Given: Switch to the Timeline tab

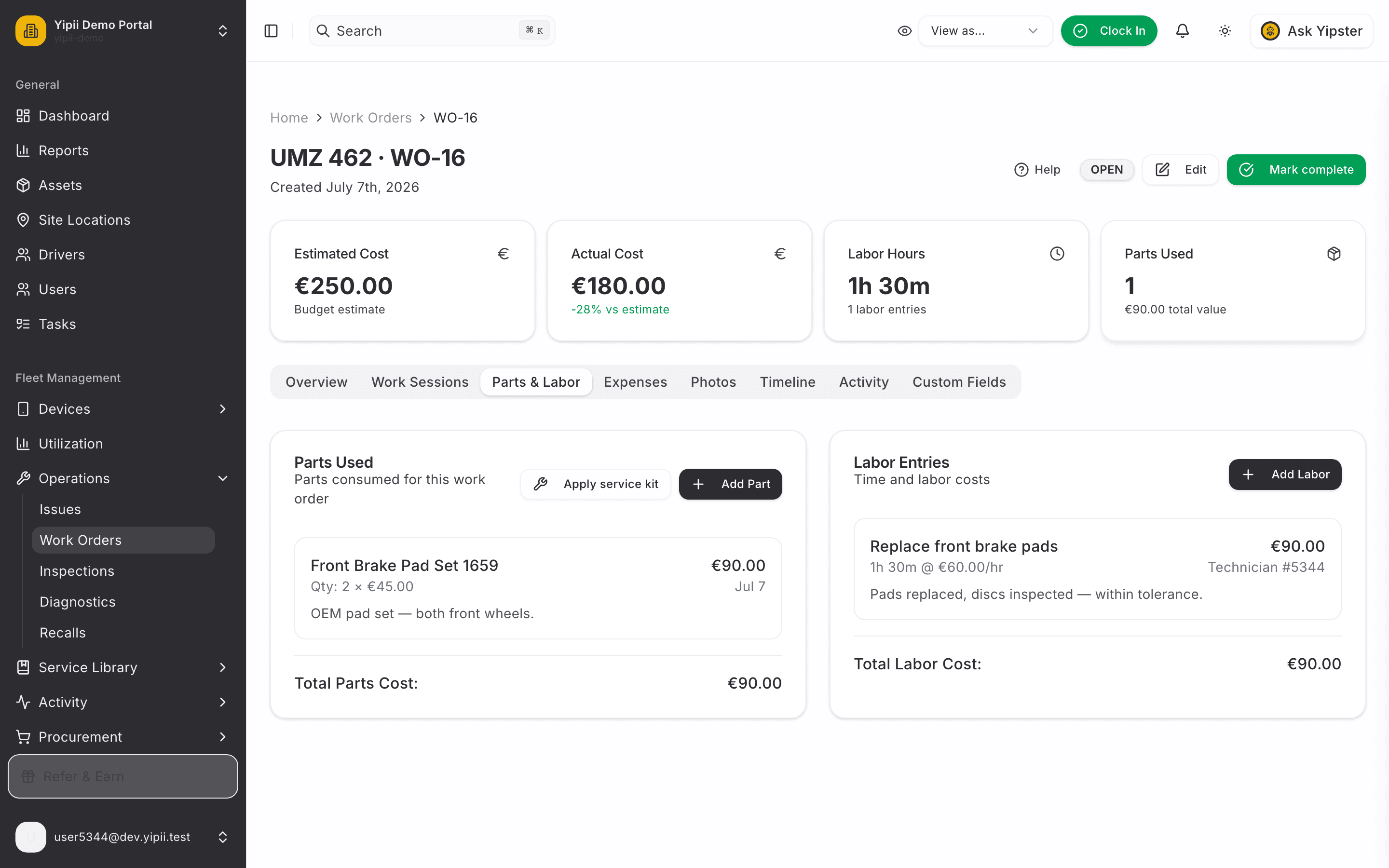Looking at the screenshot, I should tap(787, 382).
